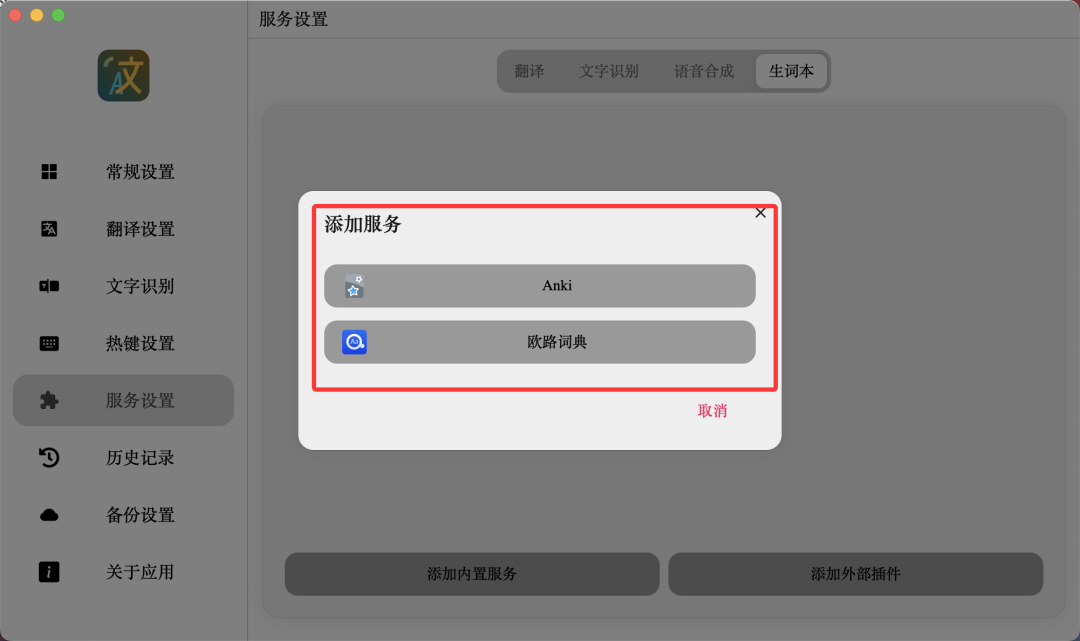This screenshot has width=1080, height=641.
Task: Click the history clock icon beside 历史记录
Action: 49,457
